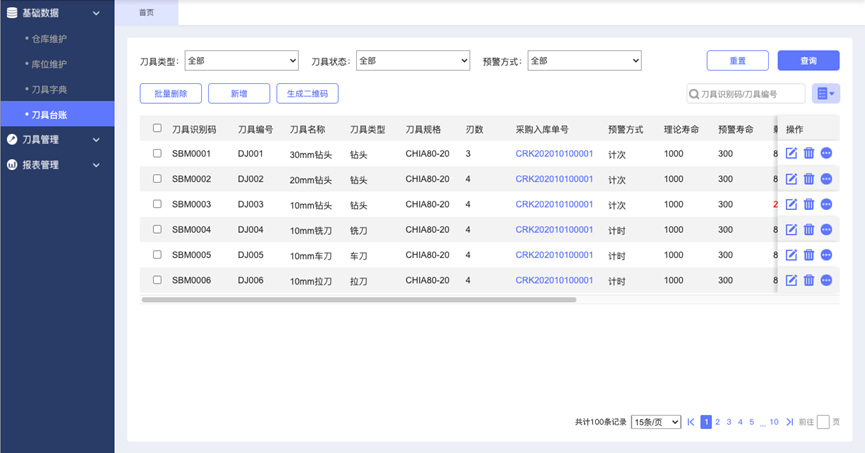Delete the SBM0002 row using trash icon
Viewport: 865px width, 453px height.
coord(809,179)
